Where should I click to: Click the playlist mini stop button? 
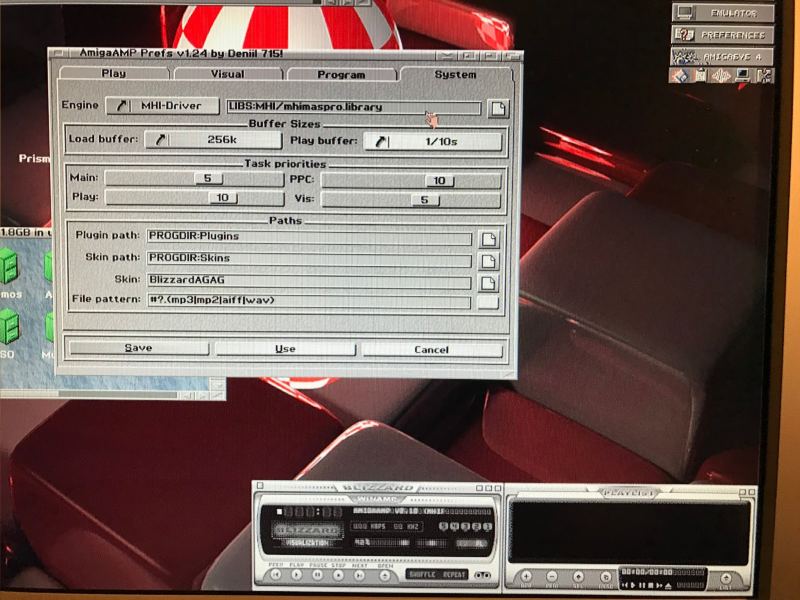point(651,585)
